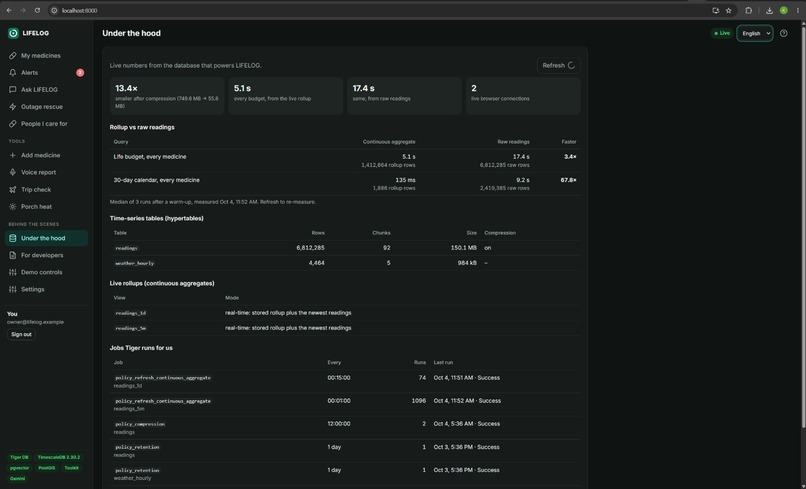The image size is (806, 489).
Task: Click the PostGIS tag
Action: point(47,468)
